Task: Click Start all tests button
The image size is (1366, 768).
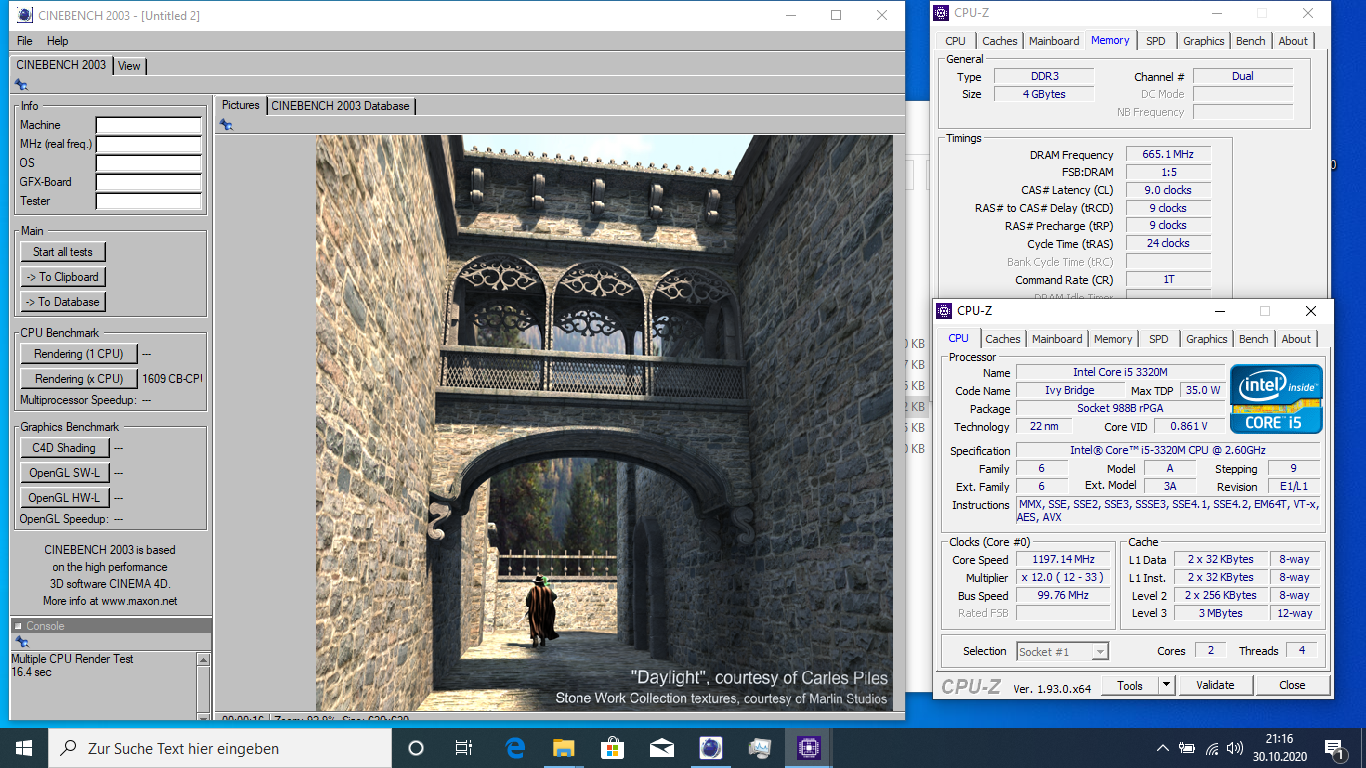Action: (63, 252)
